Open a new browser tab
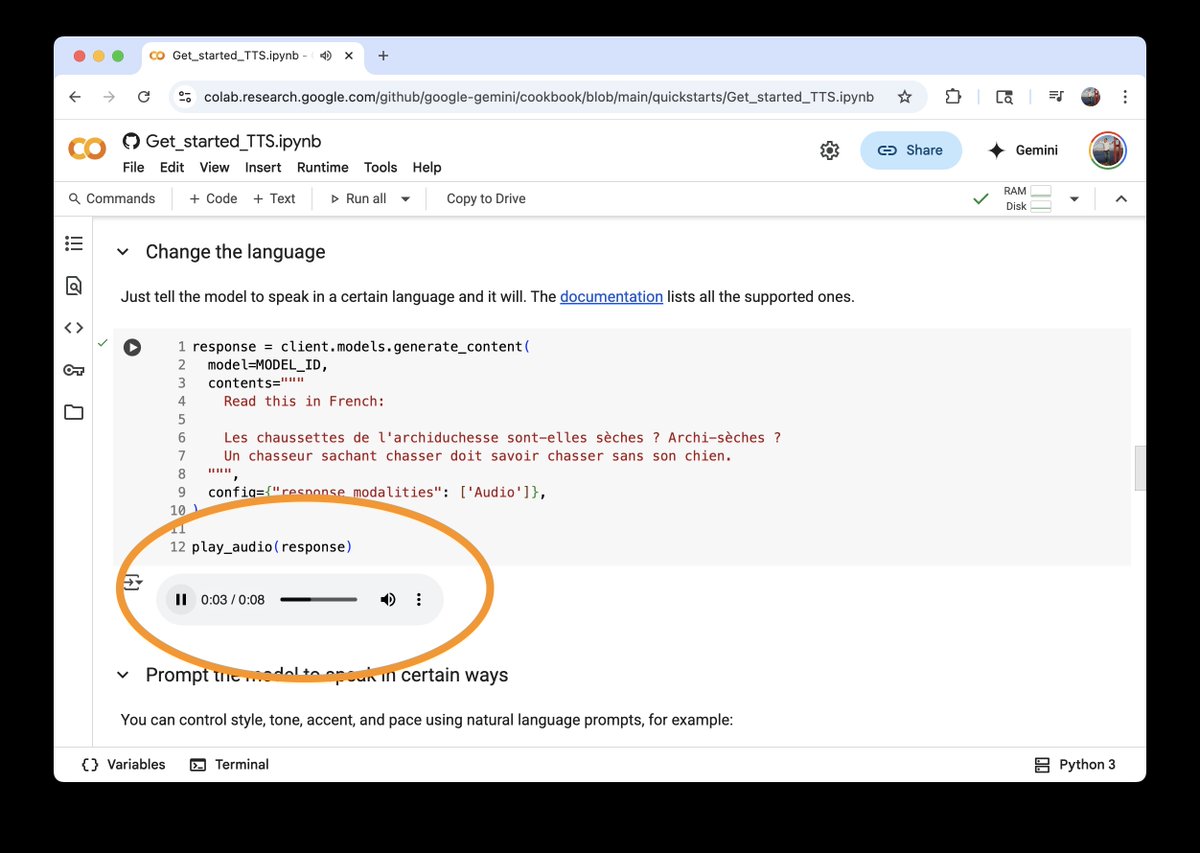 pos(383,56)
